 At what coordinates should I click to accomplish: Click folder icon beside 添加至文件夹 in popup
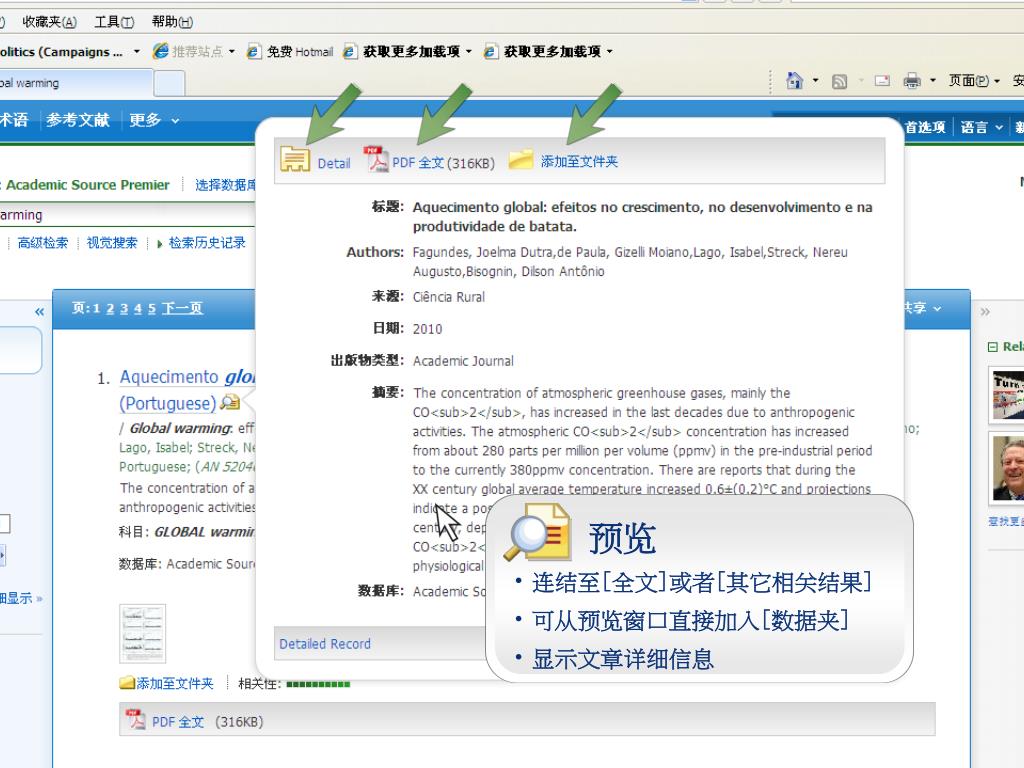click(521, 159)
